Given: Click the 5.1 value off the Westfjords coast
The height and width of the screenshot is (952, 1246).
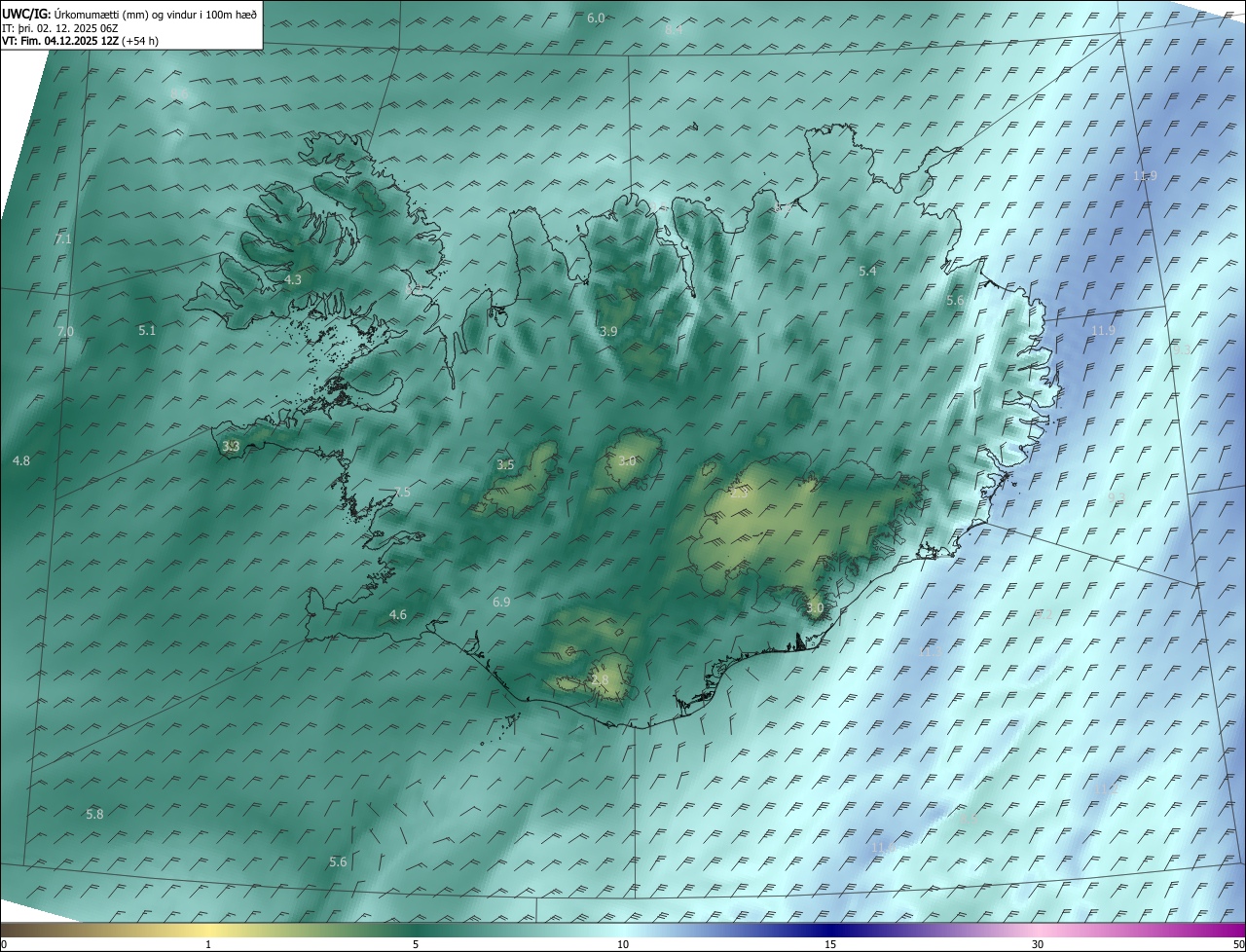Looking at the screenshot, I should (x=147, y=331).
